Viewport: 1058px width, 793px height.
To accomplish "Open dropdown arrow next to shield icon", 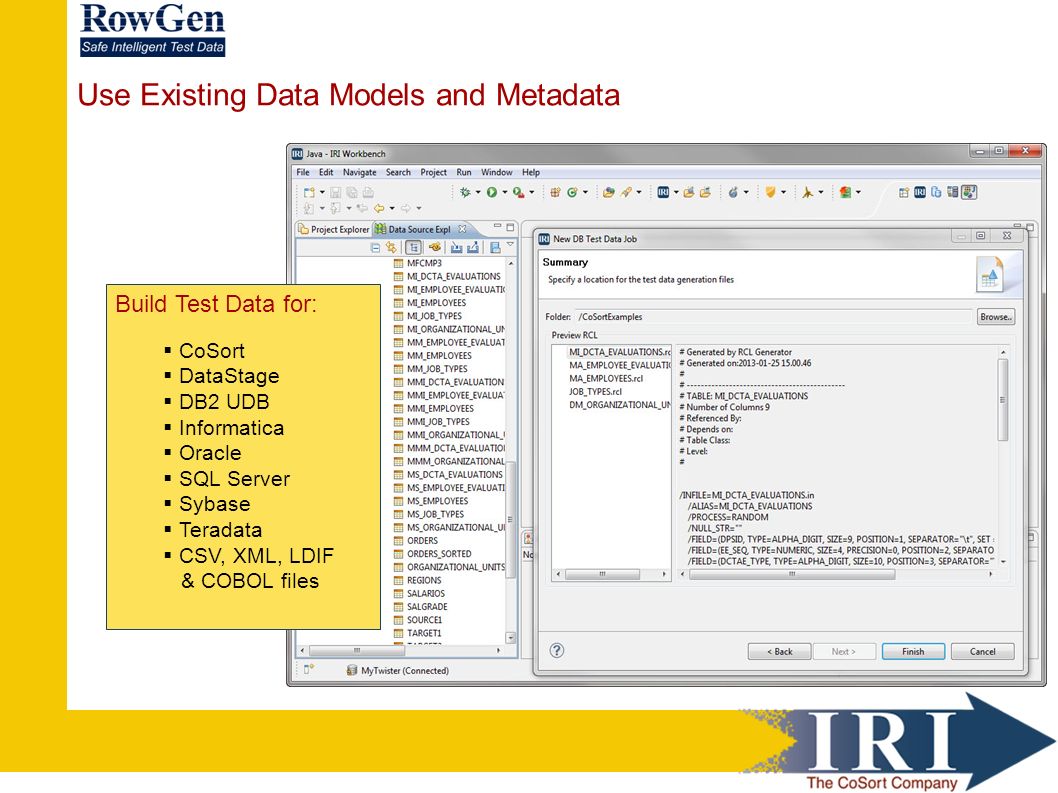I will click(783, 192).
